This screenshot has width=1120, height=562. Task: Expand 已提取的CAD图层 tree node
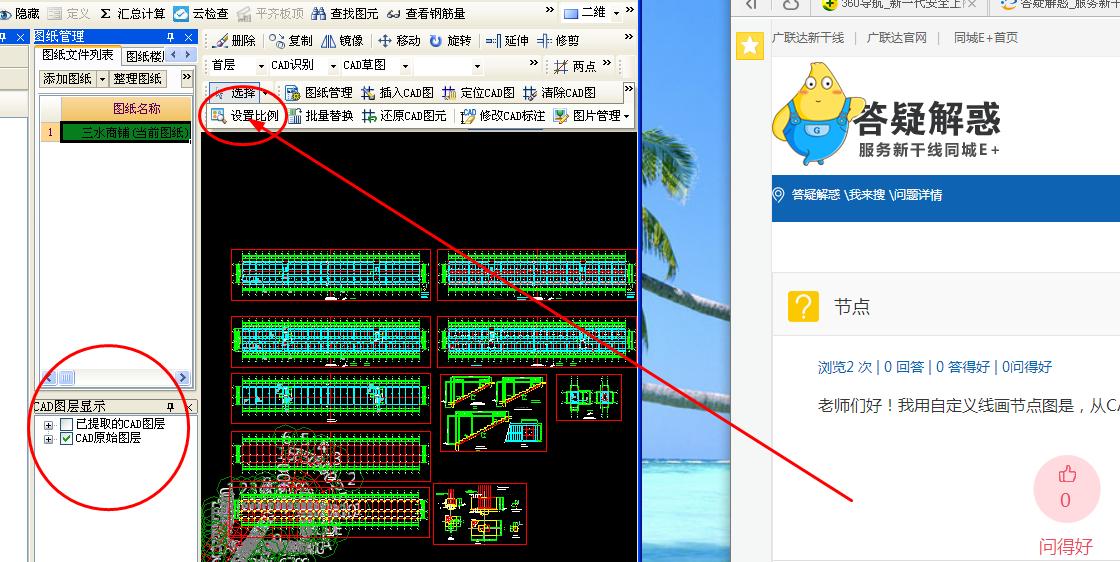click(49, 425)
